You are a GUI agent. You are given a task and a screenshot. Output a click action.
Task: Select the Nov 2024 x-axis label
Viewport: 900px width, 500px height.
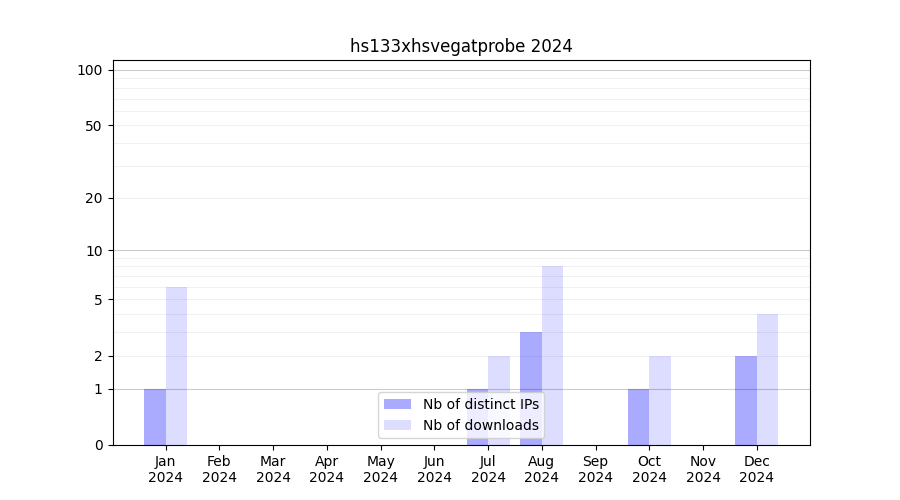[703, 469]
